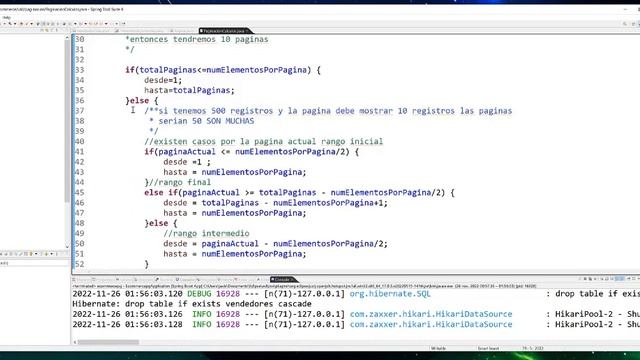Click 'desde = totalPaginas - numElementosPorPagina+1;'
Image resolution: width=640 pixels, height=360 pixels.
tap(276, 202)
